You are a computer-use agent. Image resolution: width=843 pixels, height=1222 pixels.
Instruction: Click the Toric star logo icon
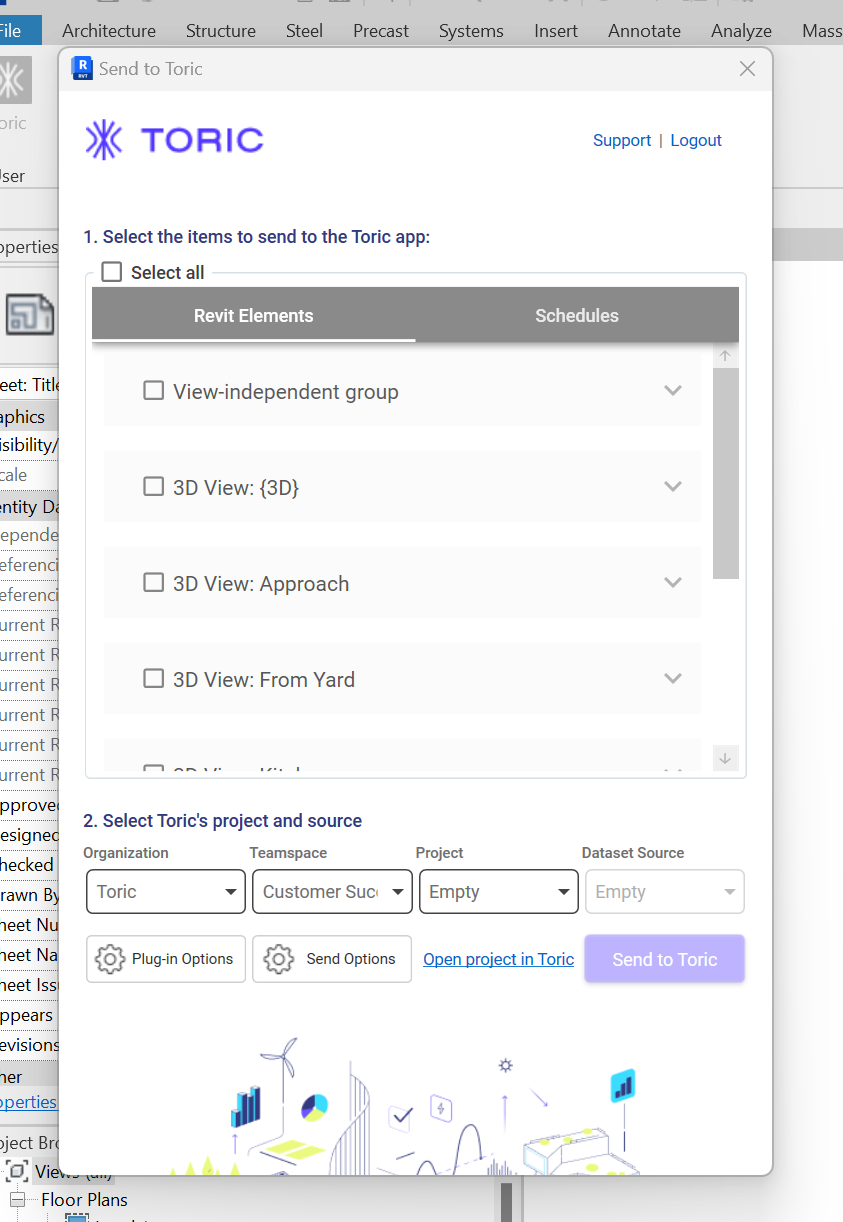(104, 140)
